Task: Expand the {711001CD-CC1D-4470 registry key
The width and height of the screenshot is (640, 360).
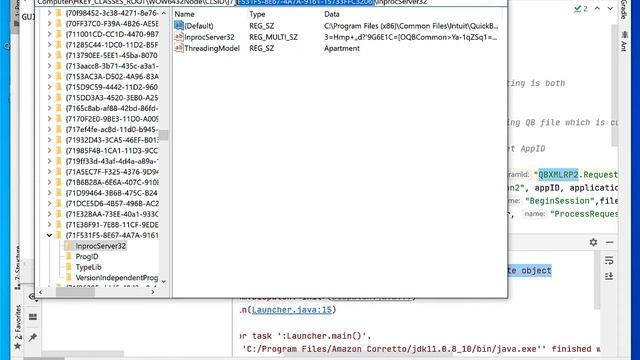Action: [49, 34]
